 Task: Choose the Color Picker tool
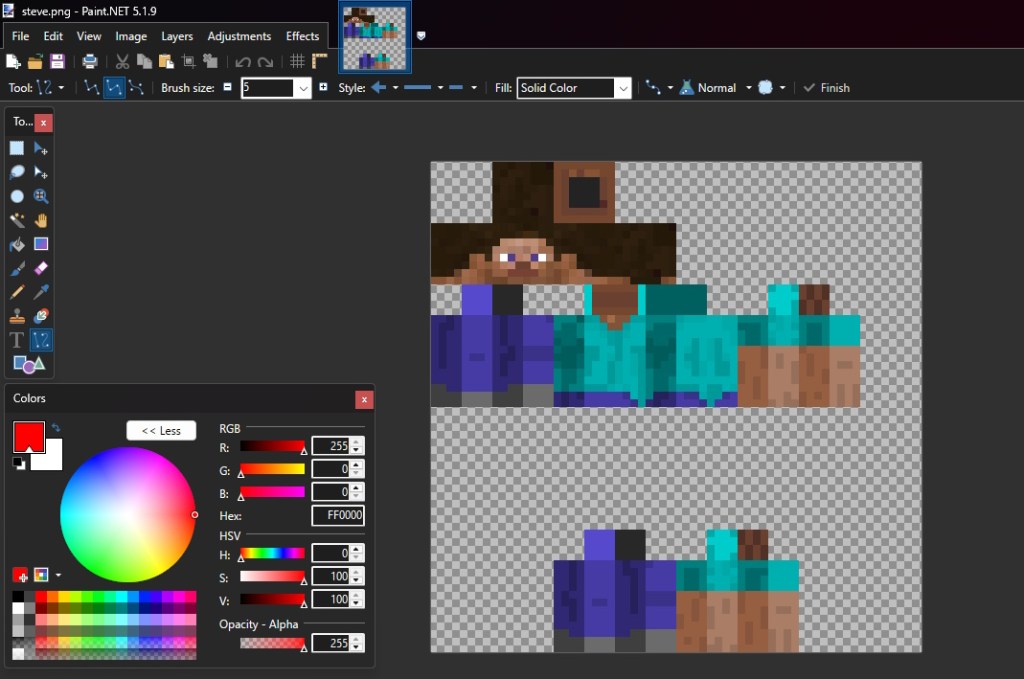click(40, 293)
